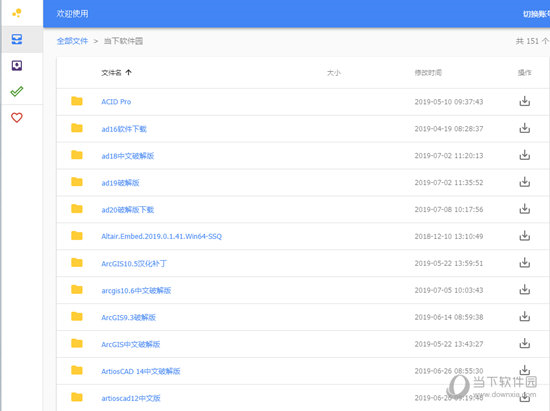This screenshot has height=411, width=550.
Task: Download the arcgis10.6中文破解版 folder
Action: (x=524, y=290)
